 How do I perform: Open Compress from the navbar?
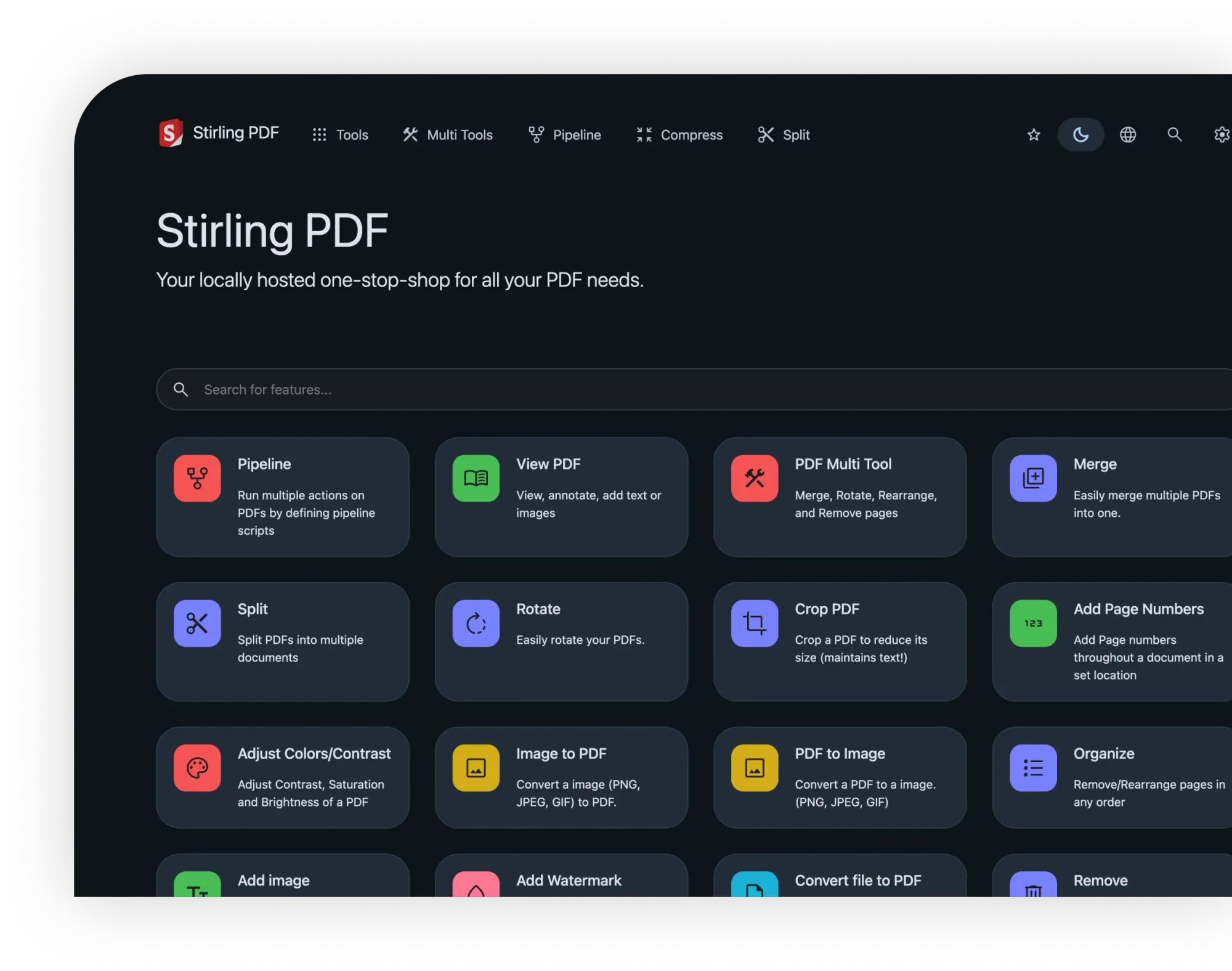point(679,135)
